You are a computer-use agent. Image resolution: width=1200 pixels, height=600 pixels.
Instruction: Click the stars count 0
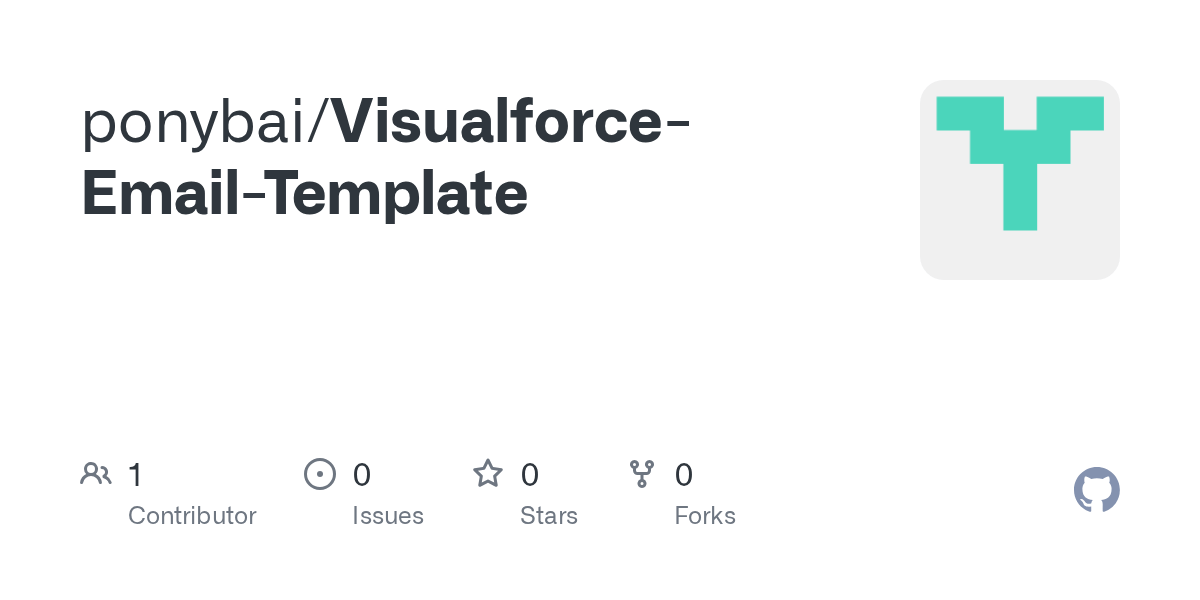coord(530,474)
